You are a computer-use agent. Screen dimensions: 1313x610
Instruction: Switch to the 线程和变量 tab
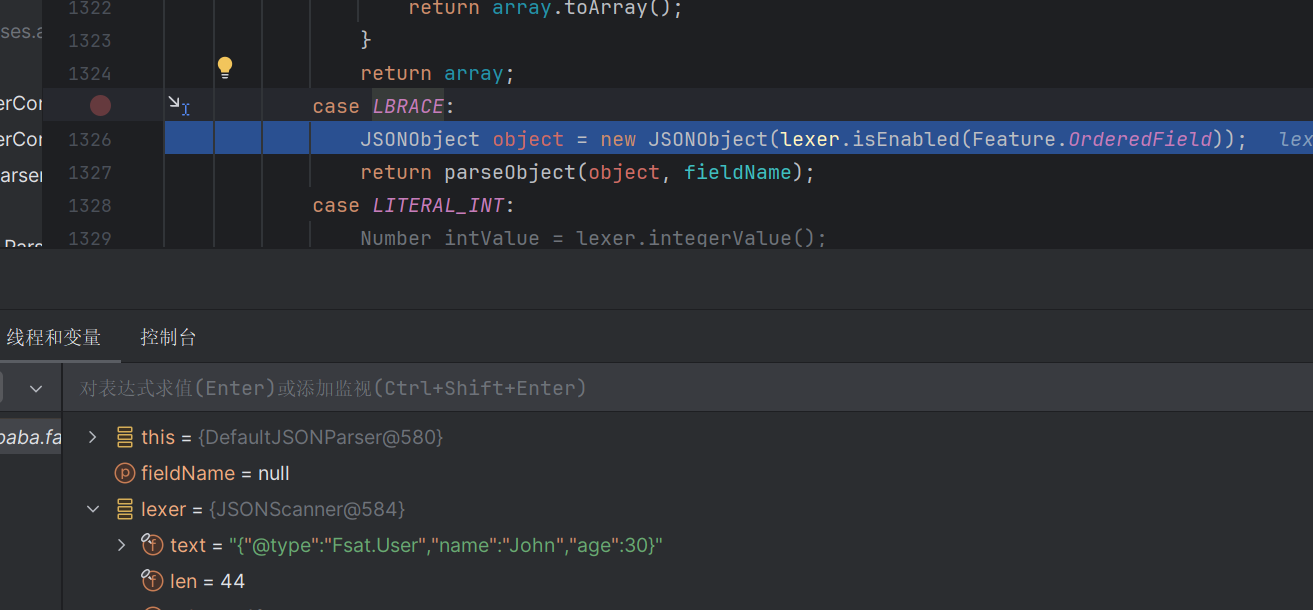tap(54, 338)
